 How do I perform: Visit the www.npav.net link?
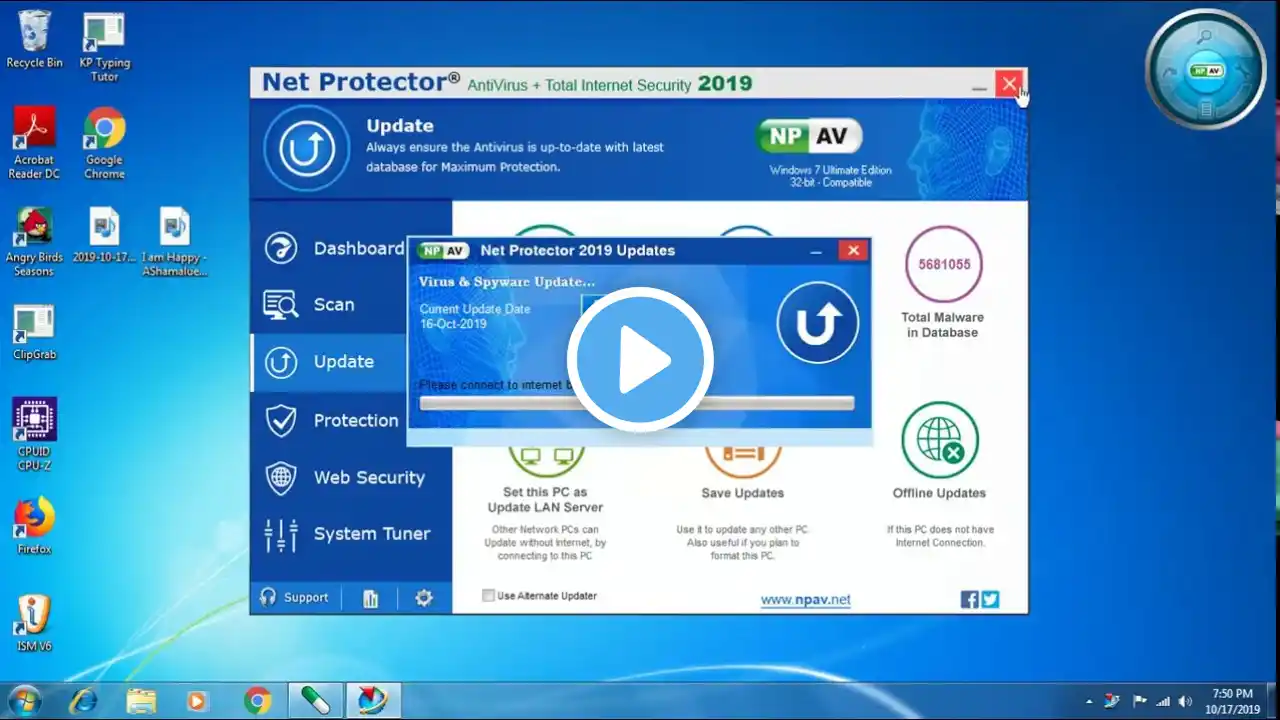click(x=805, y=600)
